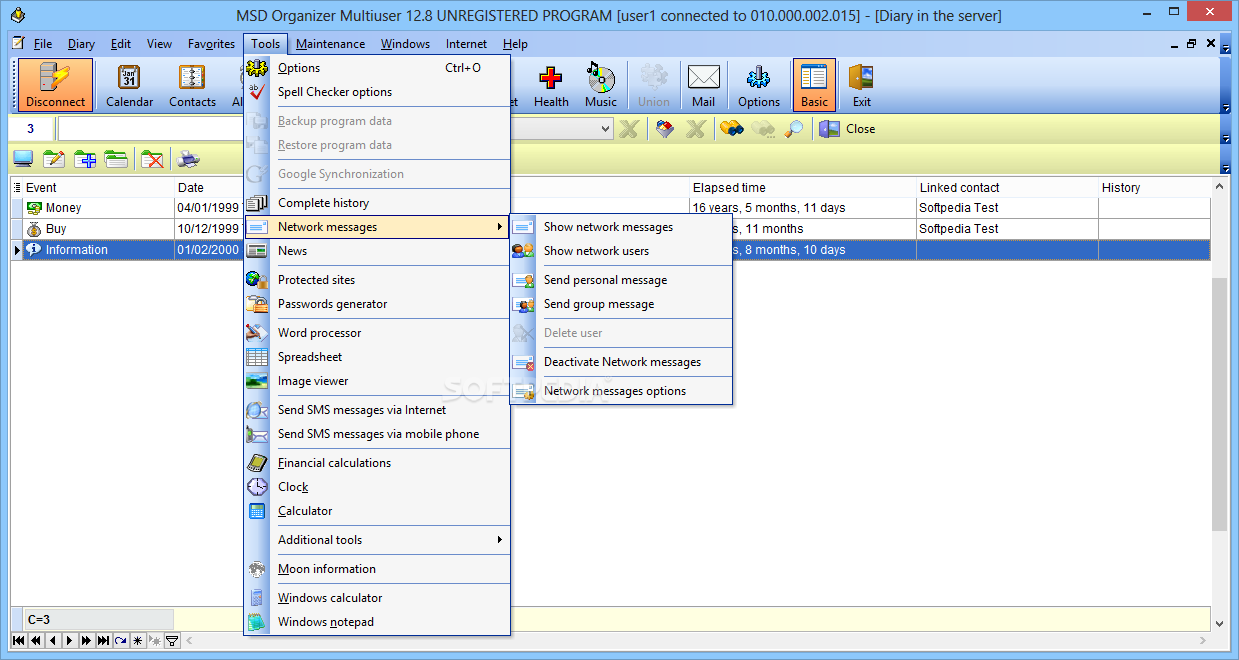Open the Internet menu
The image size is (1239, 660).
466,44
